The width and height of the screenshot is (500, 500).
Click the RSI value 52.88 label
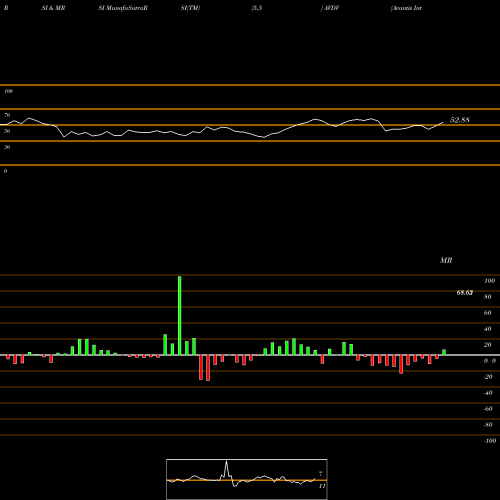coord(460,120)
